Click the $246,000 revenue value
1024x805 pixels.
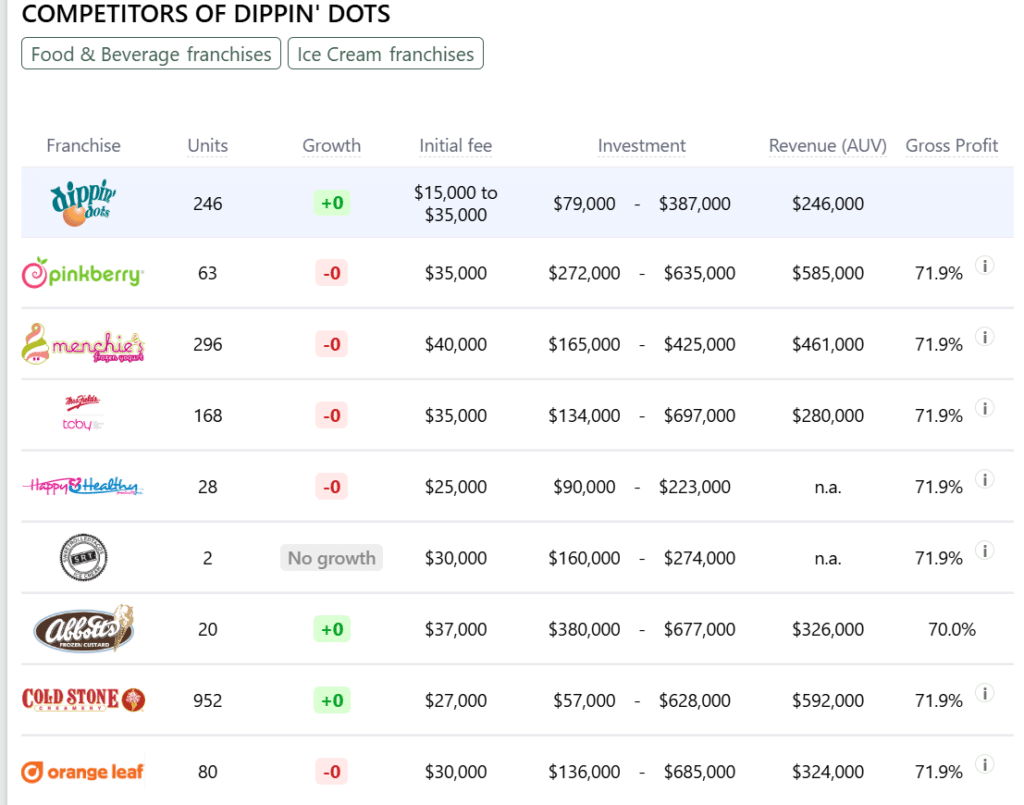pos(827,204)
